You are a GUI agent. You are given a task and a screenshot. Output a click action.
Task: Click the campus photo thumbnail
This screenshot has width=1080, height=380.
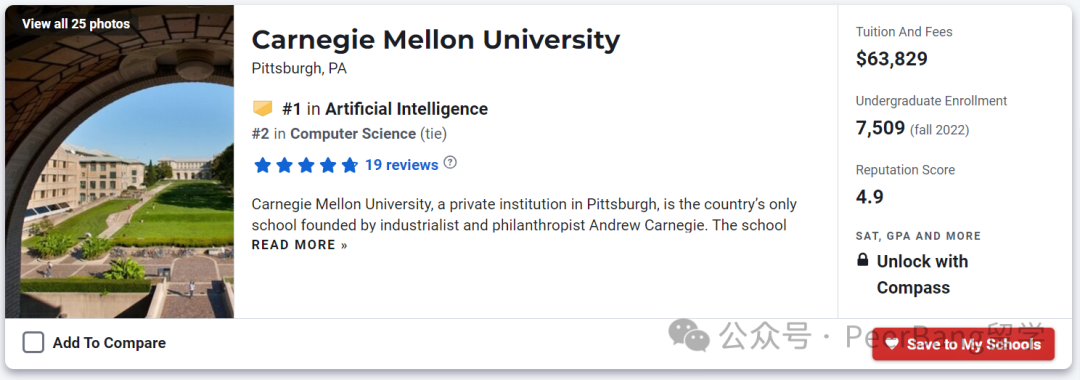coord(119,162)
